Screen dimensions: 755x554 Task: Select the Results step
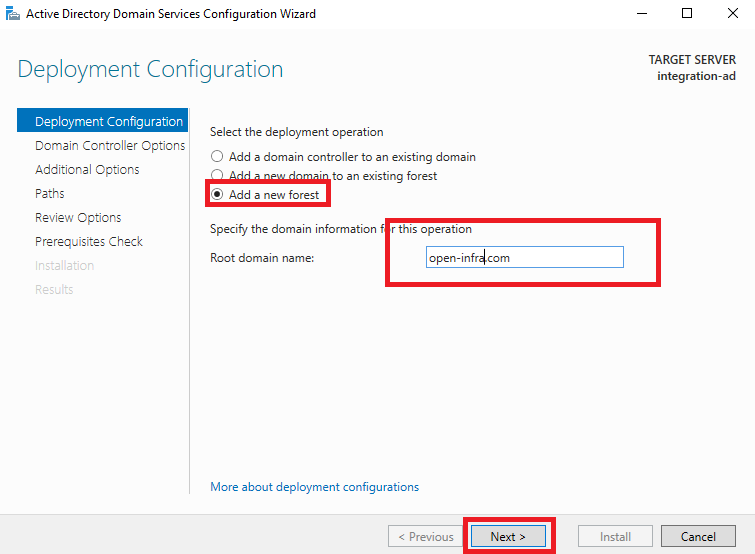[54, 290]
